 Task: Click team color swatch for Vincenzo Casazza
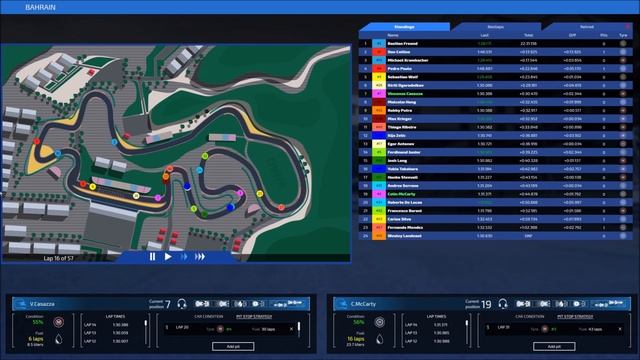pos(379,94)
